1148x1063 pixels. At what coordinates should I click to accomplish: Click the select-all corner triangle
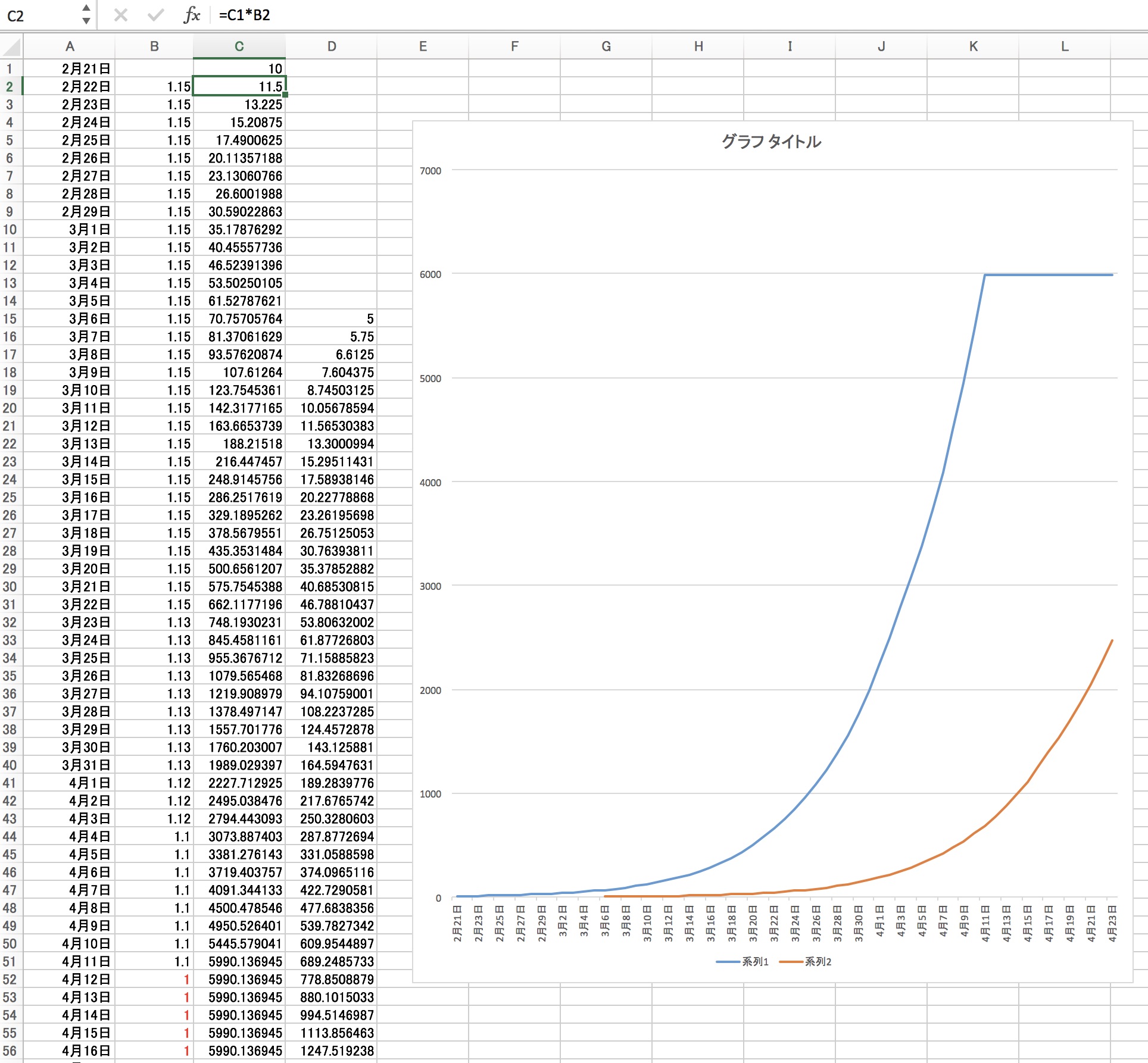[12, 46]
